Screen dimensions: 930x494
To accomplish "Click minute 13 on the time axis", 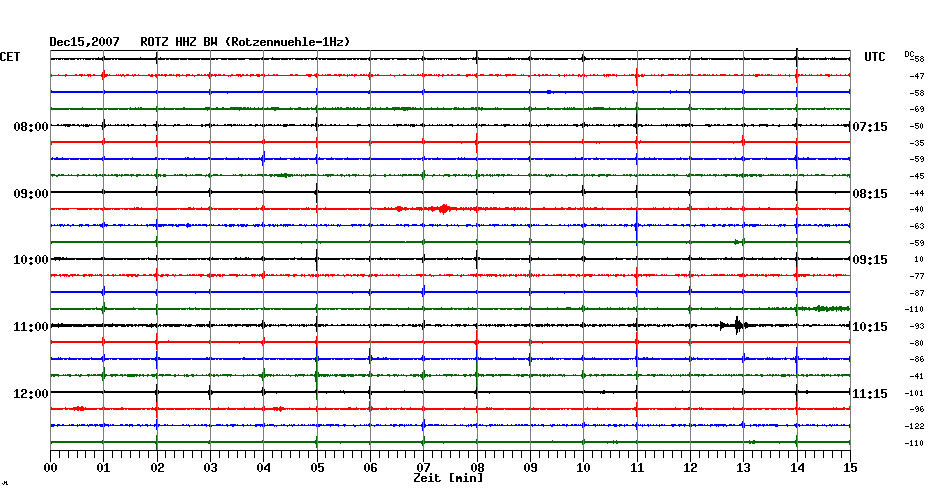I will (x=744, y=468).
